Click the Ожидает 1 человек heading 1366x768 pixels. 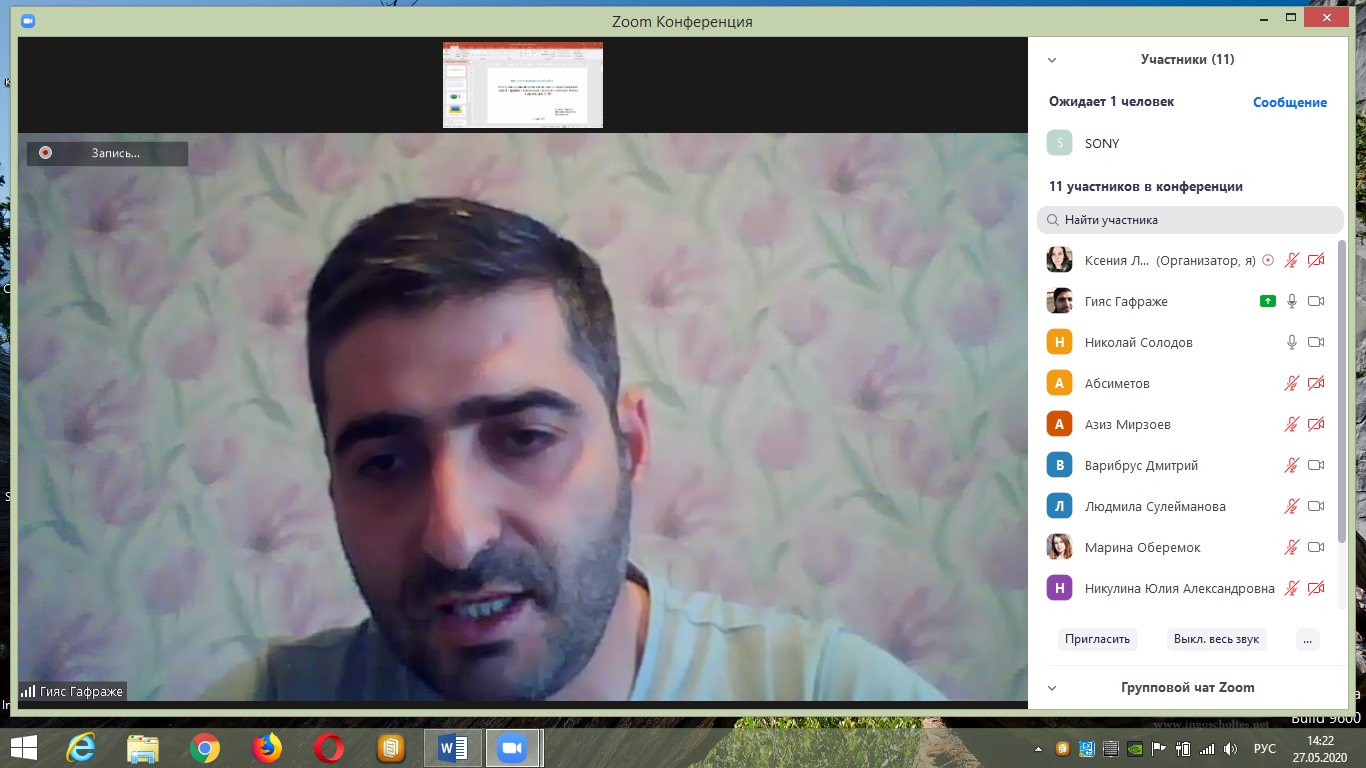[x=1111, y=102]
